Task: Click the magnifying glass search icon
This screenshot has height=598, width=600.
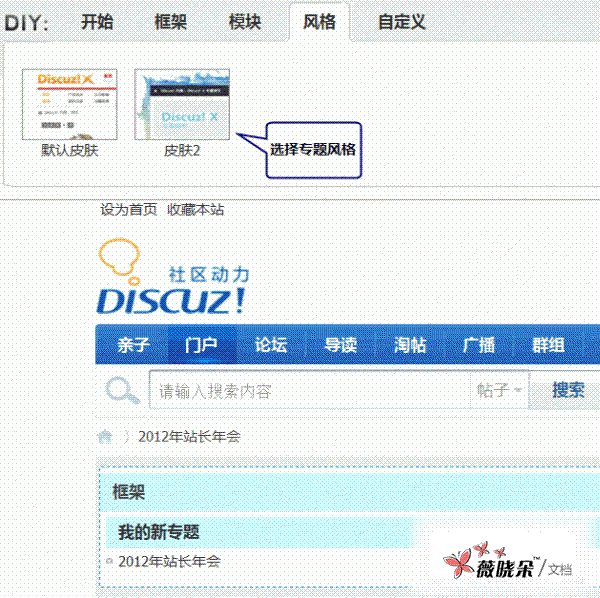Action: pos(122,390)
